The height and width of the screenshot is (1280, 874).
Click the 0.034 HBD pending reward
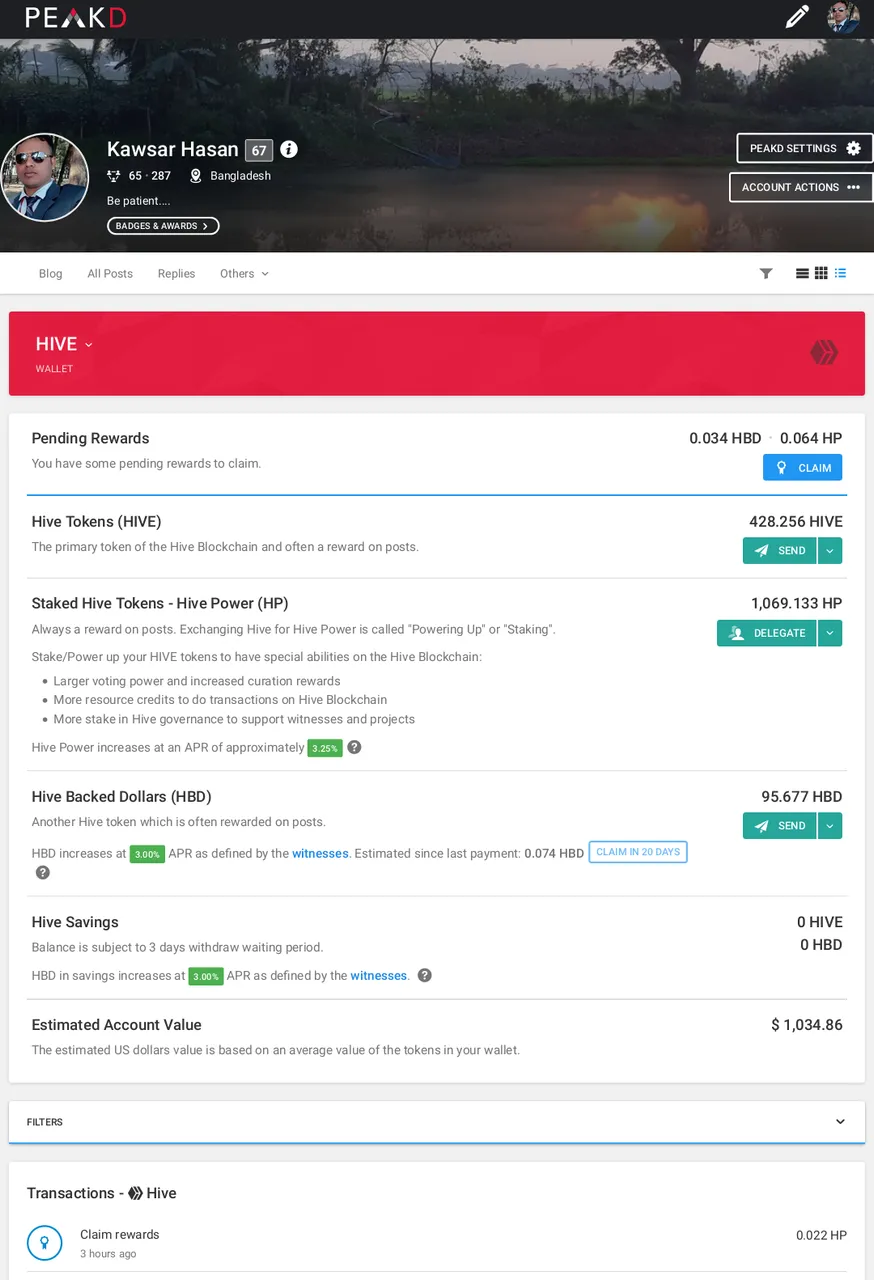pos(725,438)
